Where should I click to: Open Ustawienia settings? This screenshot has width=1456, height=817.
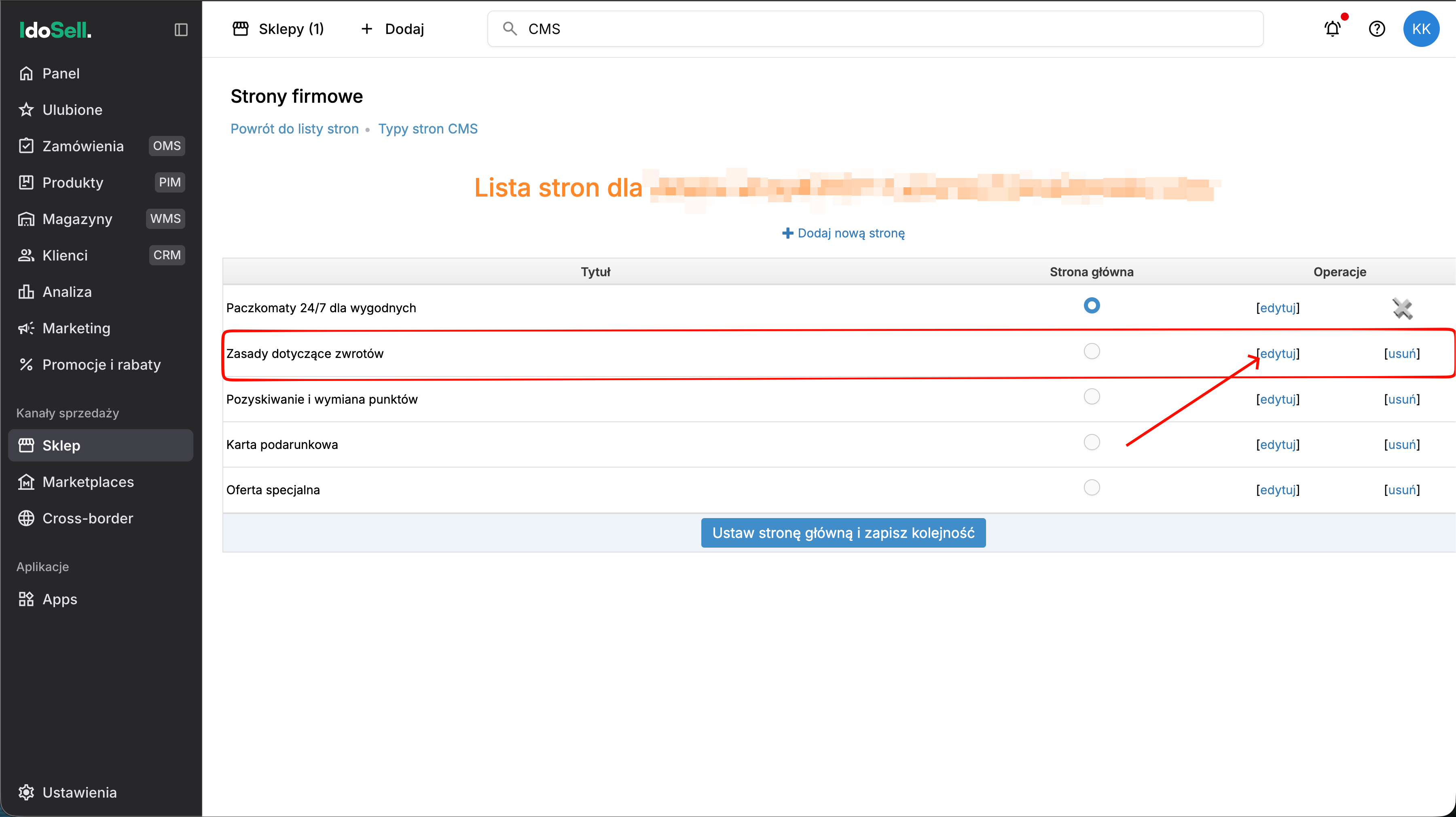(x=101, y=793)
